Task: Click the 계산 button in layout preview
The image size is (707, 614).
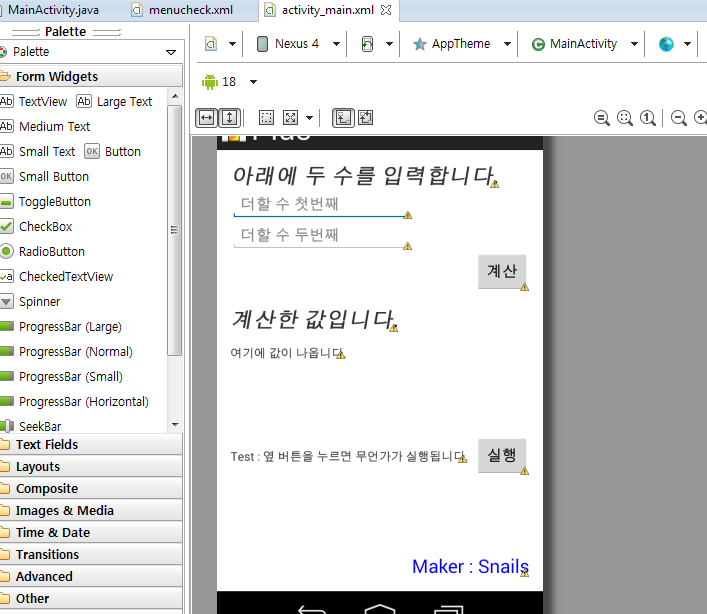Action: 501,271
